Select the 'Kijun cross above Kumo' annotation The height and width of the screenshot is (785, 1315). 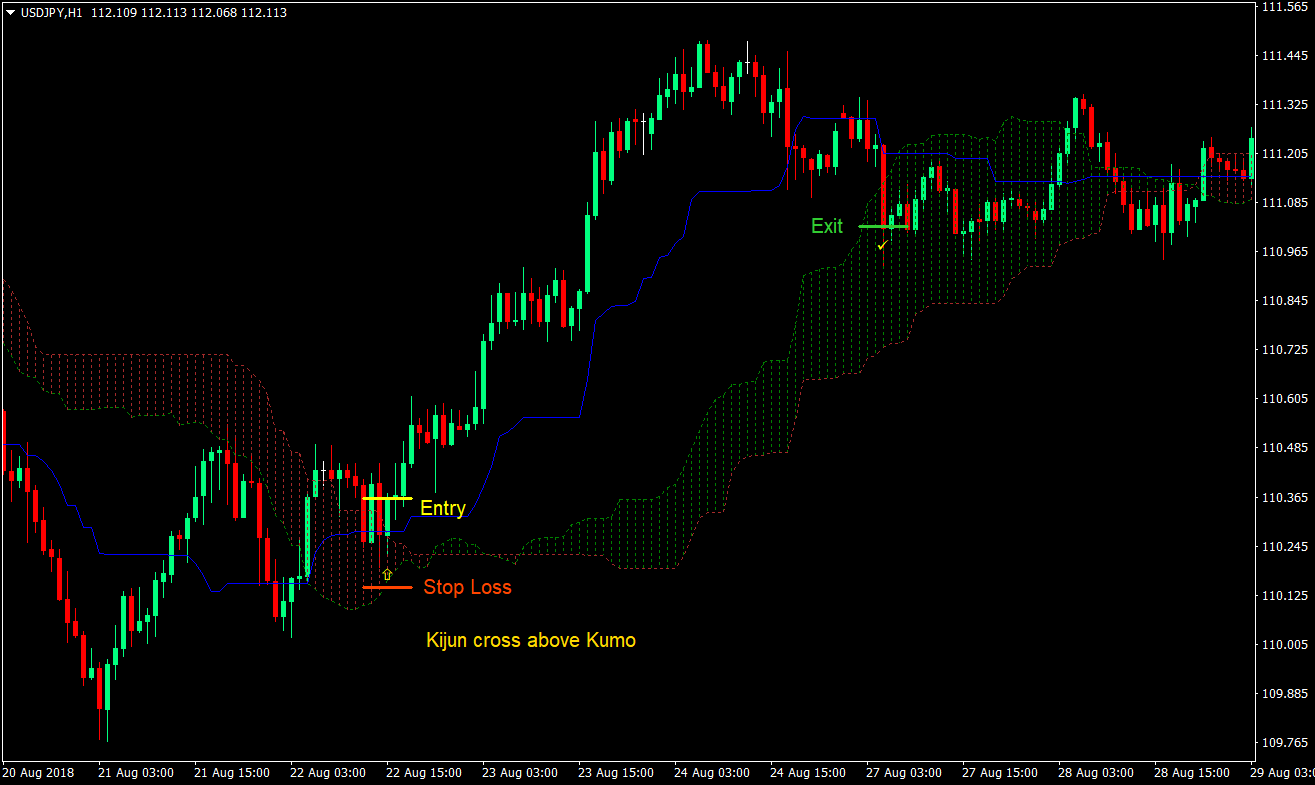(x=530, y=640)
